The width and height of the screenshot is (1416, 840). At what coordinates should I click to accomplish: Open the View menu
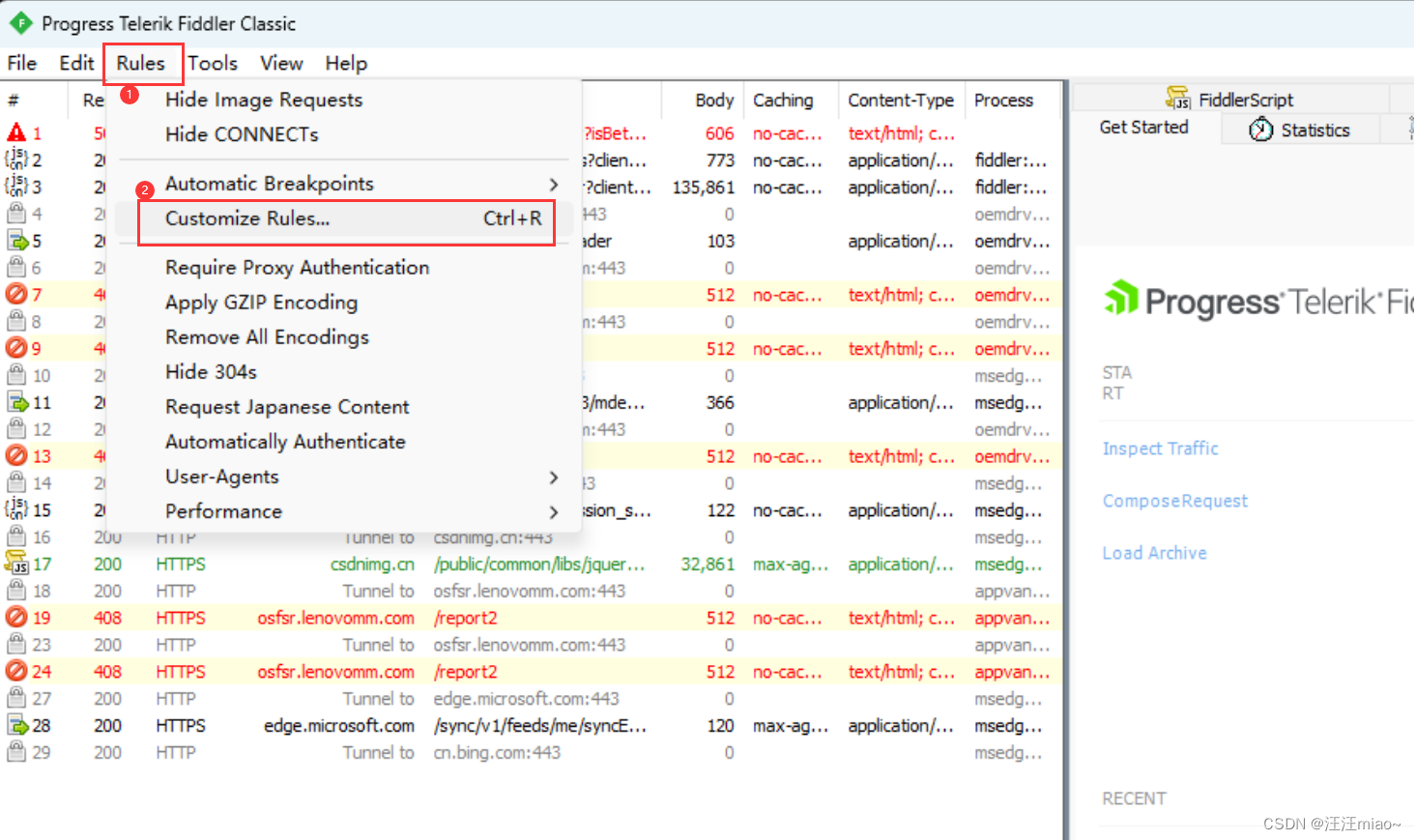point(281,63)
